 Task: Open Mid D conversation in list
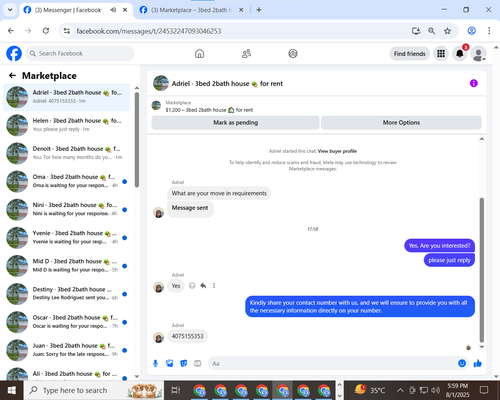click(67, 266)
